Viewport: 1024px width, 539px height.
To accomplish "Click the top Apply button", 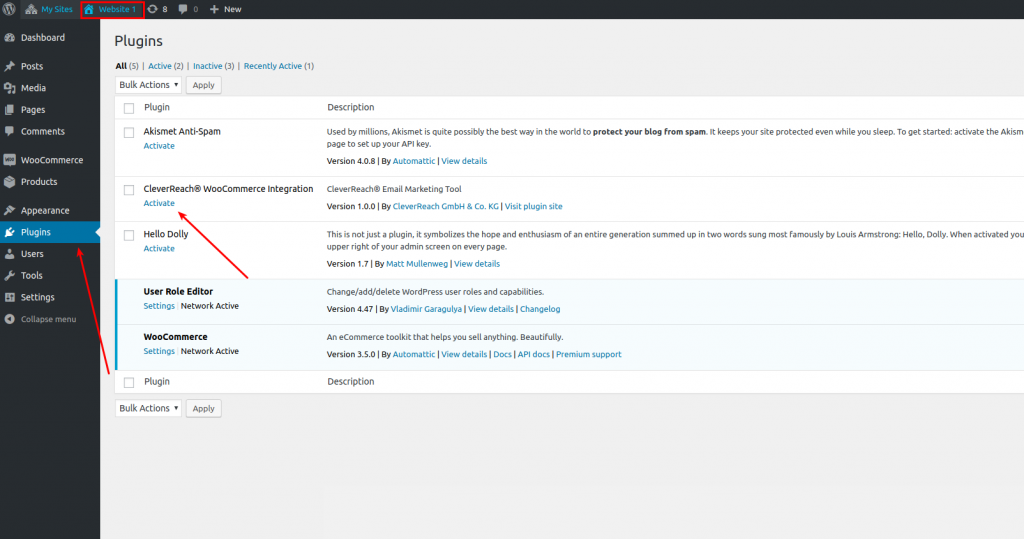I will [x=204, y=85].
